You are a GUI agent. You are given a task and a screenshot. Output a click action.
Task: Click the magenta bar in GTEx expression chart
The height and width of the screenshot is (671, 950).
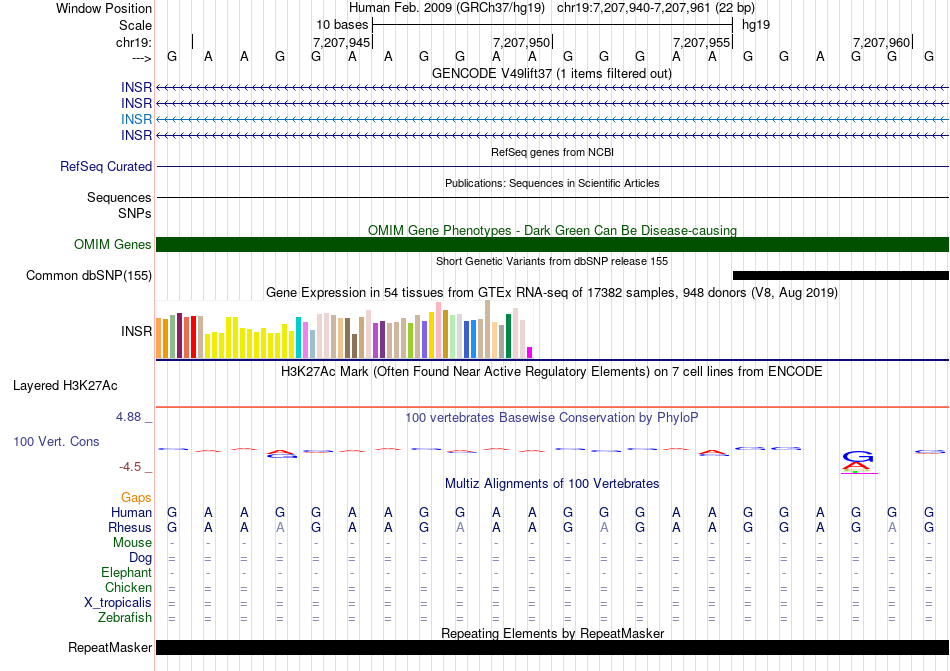click(x=529, y=352)
